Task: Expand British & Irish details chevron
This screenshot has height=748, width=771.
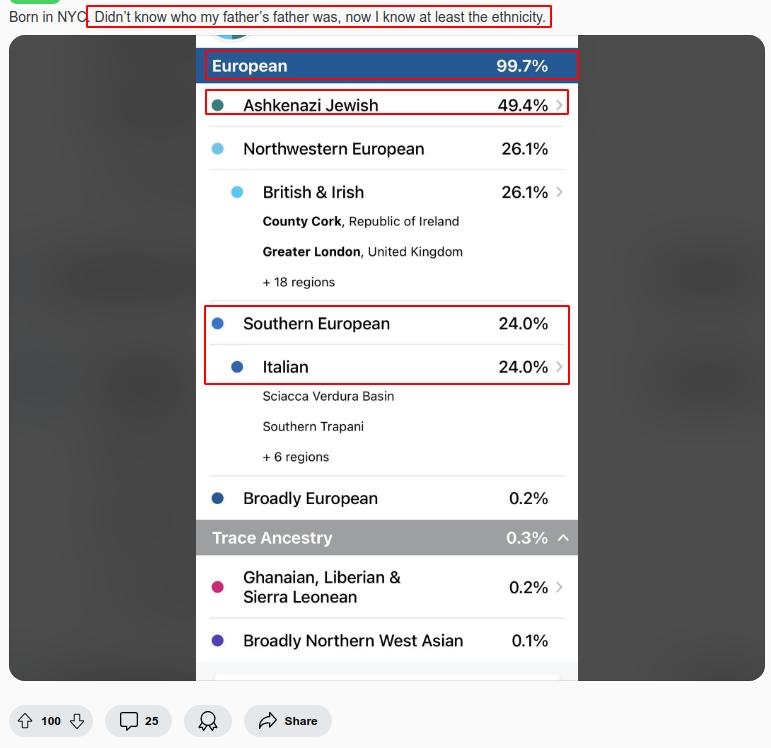Action: point(559,192)
